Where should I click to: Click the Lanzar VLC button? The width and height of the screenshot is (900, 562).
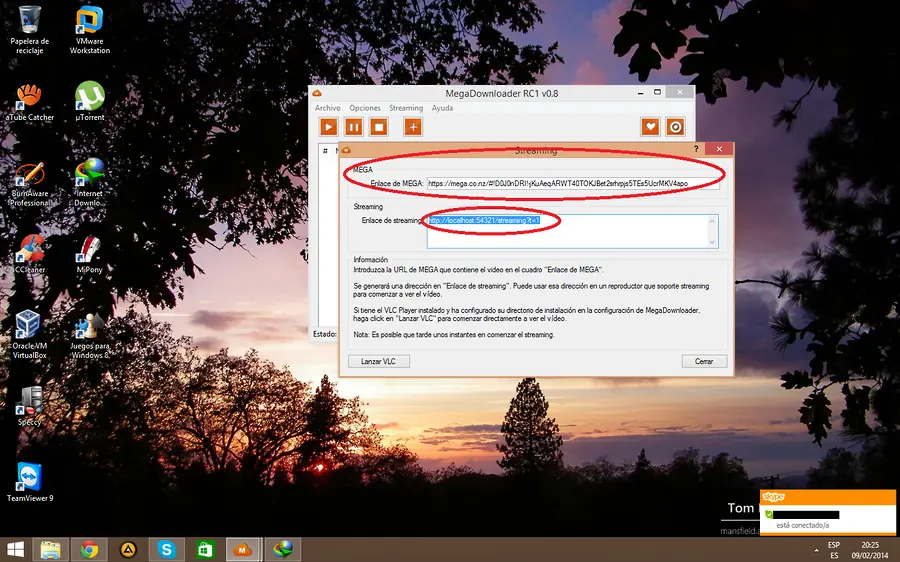tap(378, 361)
